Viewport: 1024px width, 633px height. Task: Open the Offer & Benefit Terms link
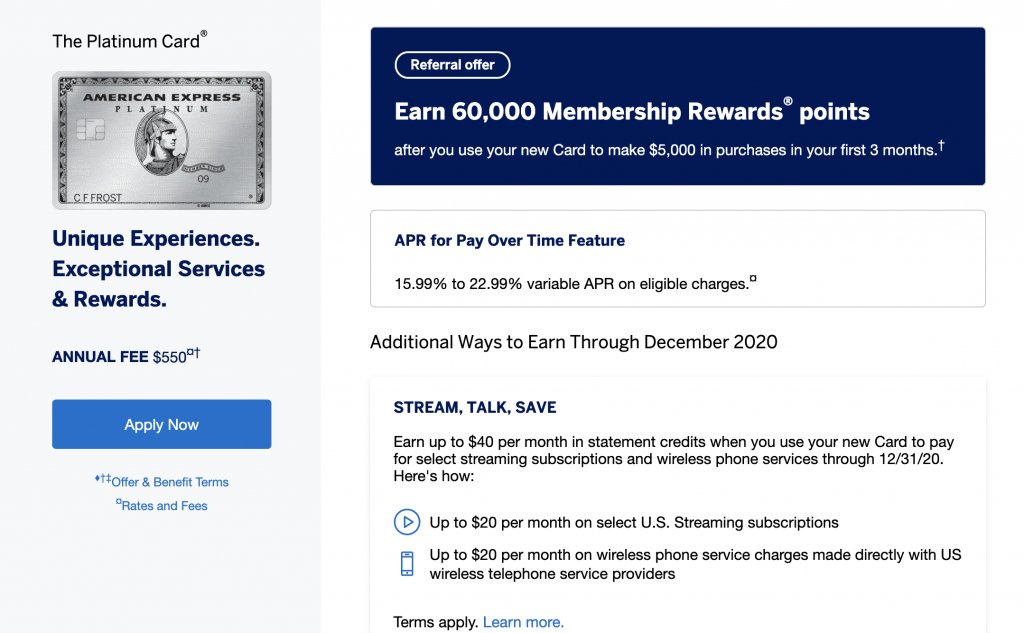pos(169,482)
